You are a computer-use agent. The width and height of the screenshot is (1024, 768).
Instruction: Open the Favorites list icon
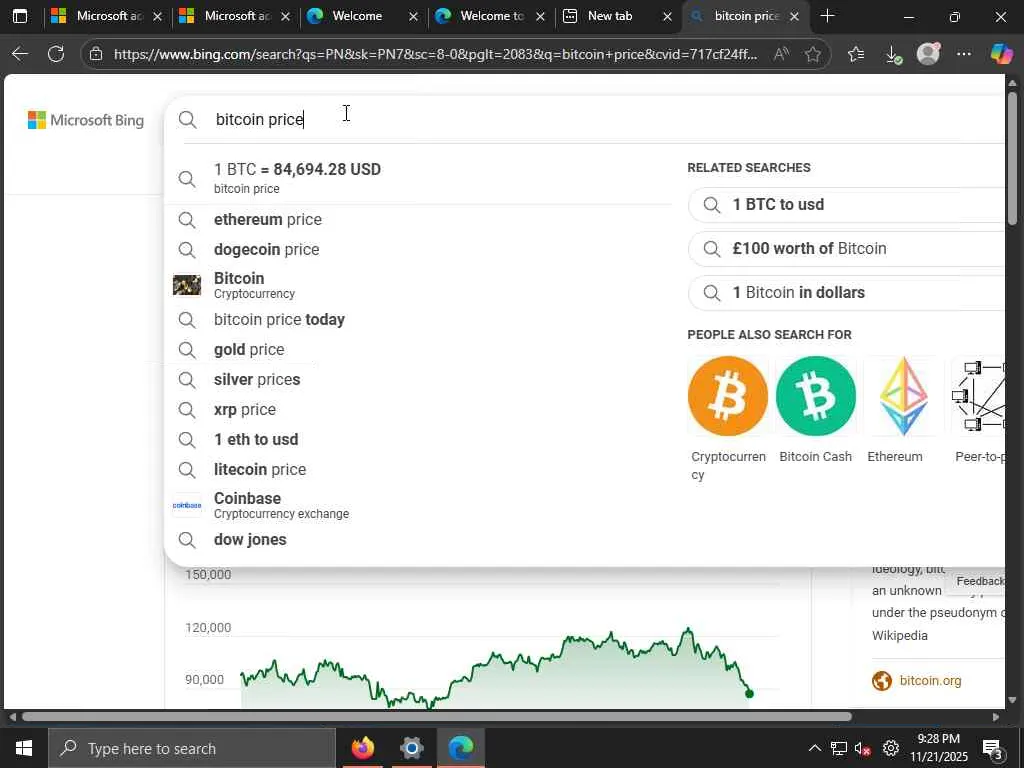(x=856, y=54)
